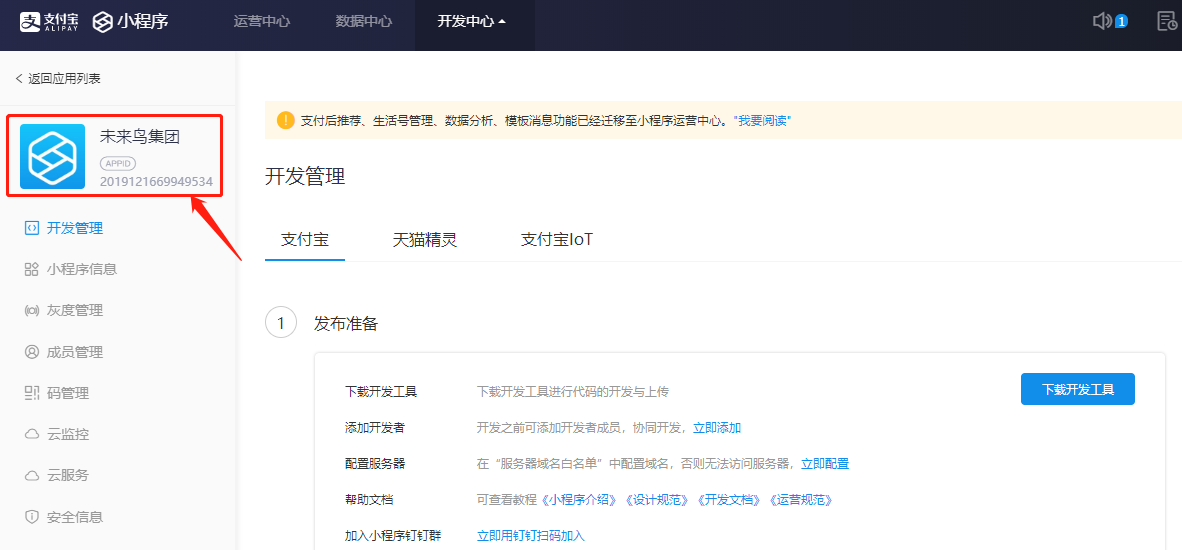Click the 立即配置 server link
Screen dimensions: 1182x550
point(825,464)
